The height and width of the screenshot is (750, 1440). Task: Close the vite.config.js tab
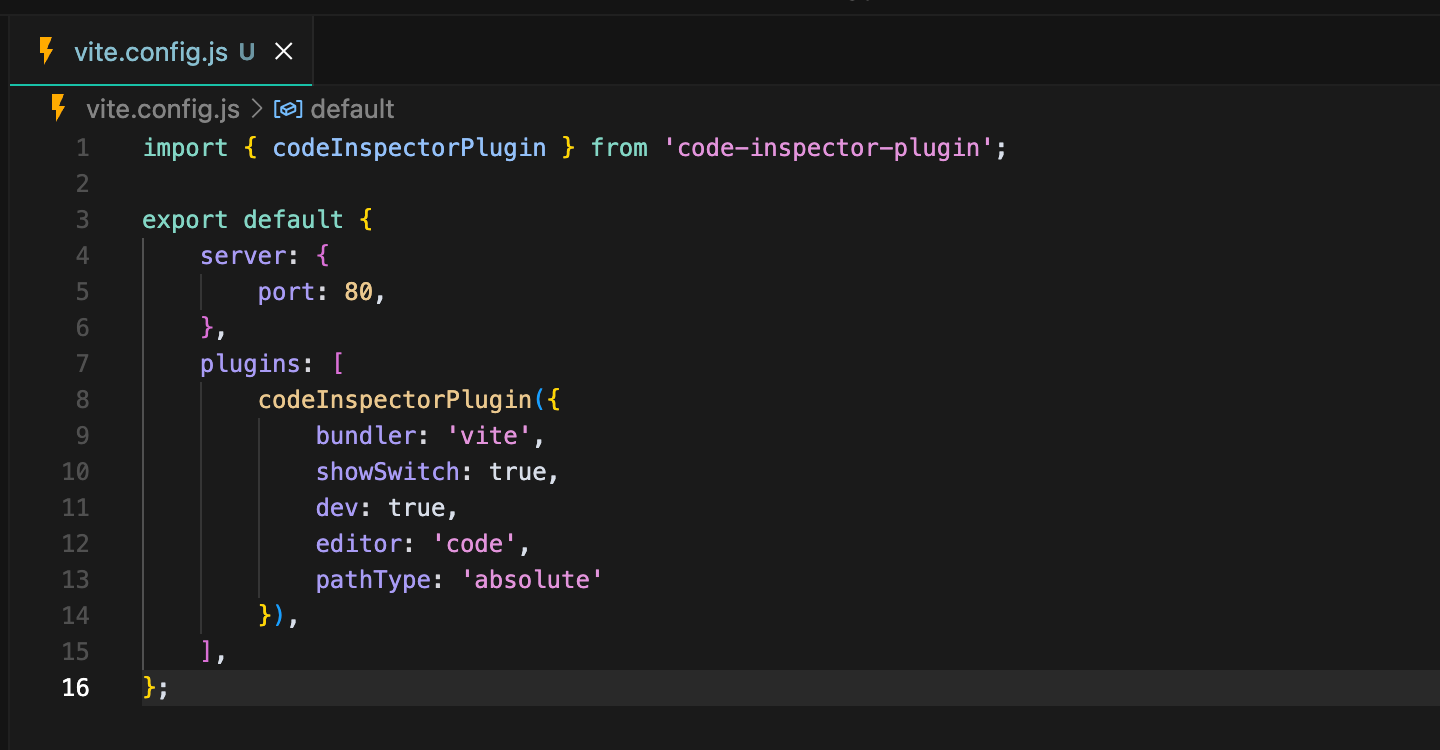click(283, 50)
